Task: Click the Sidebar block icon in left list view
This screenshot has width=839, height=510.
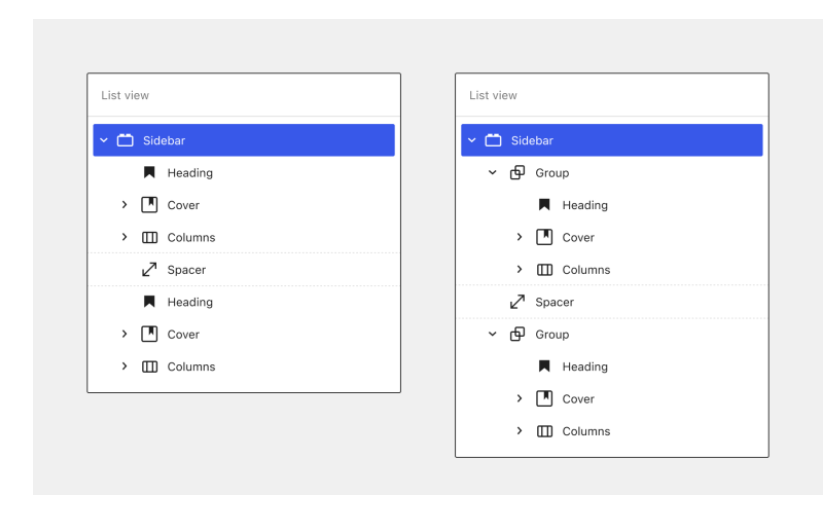Action: tap(126, 140)
